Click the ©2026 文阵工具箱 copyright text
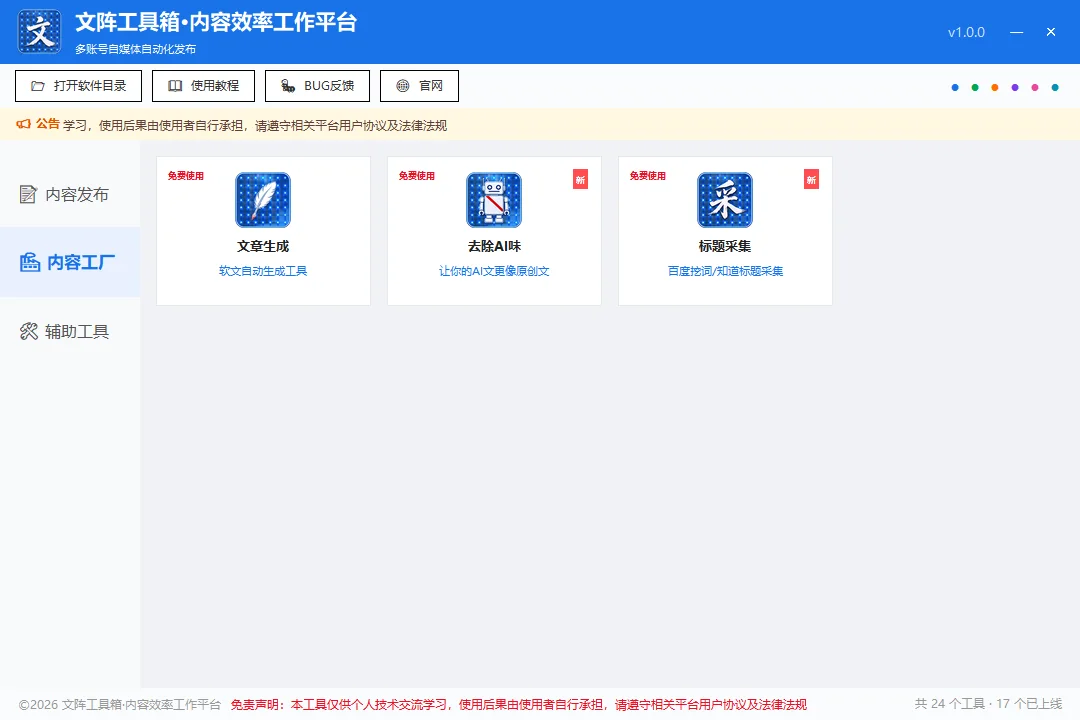Viewport: 1080px width, 720px height. [120, 704]
